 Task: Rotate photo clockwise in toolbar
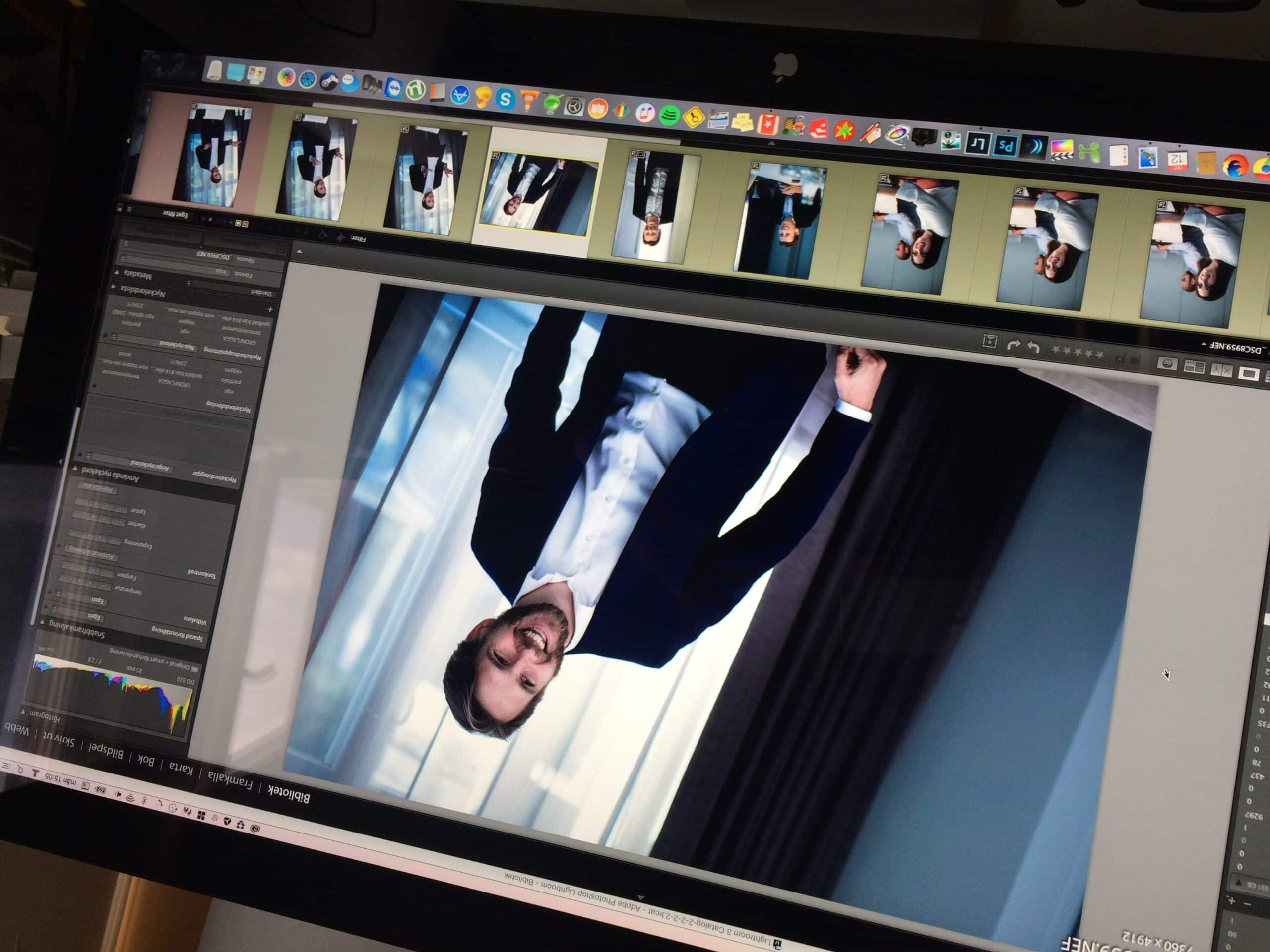coord(1014,344)
